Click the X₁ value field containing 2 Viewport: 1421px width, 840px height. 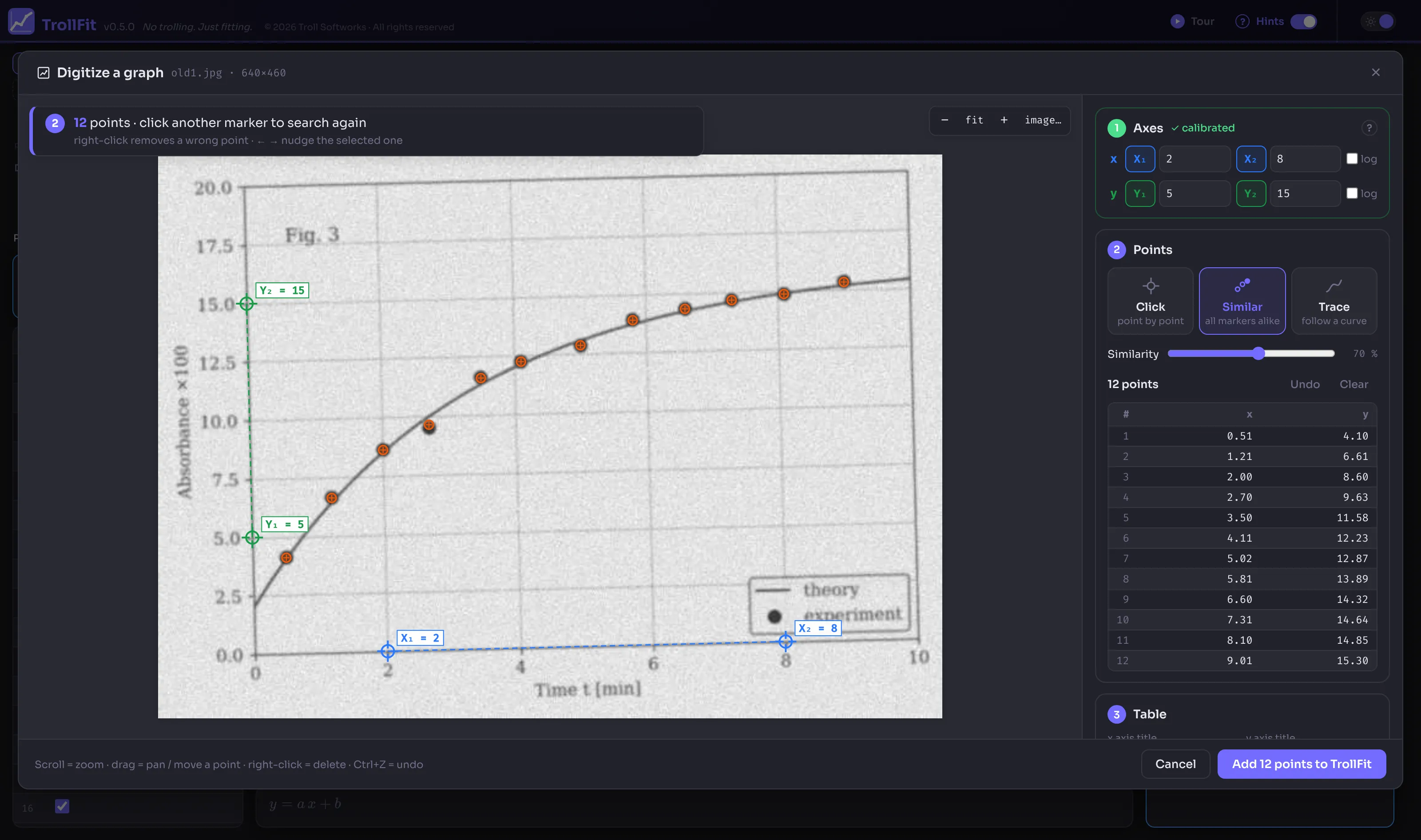coord(1195,159)
